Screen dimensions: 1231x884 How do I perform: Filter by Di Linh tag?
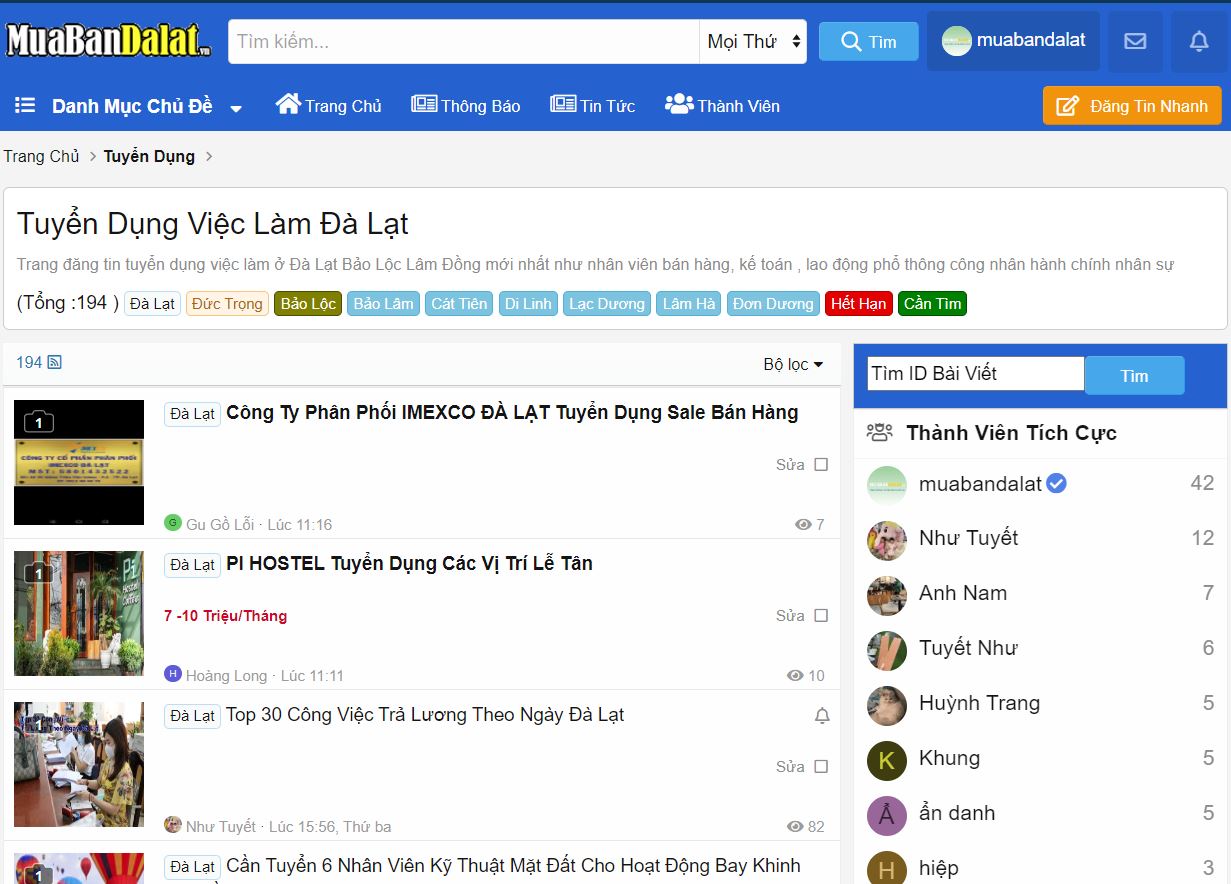point(528,304)
